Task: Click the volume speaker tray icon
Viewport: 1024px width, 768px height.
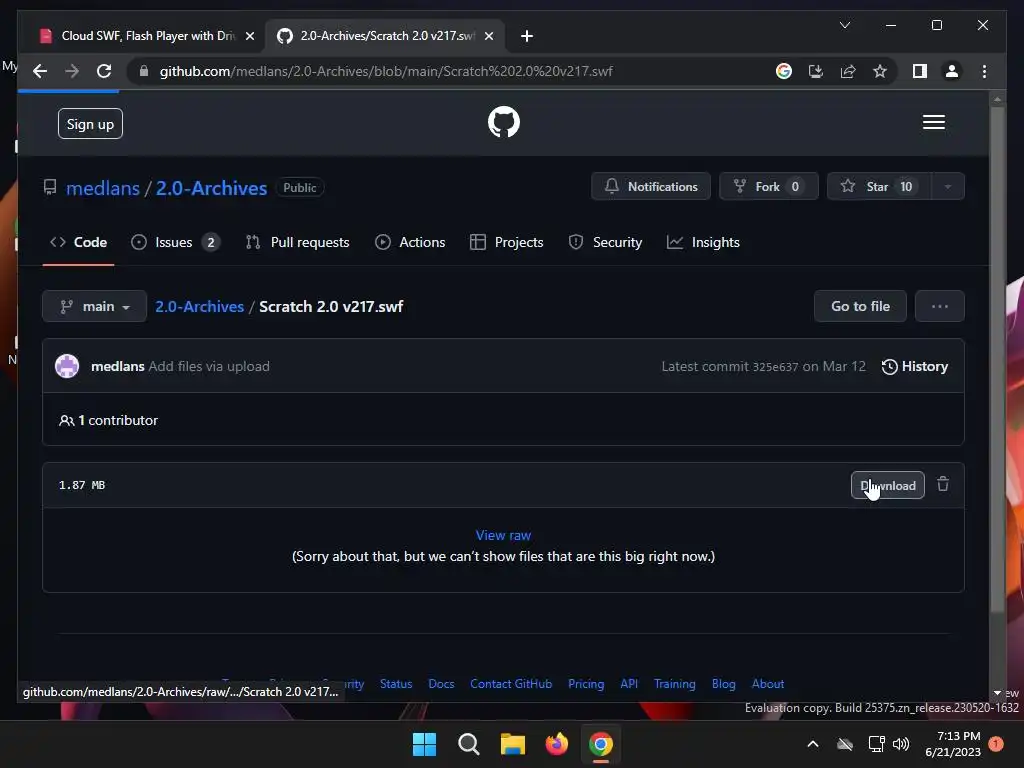Action: pos(901,744)
